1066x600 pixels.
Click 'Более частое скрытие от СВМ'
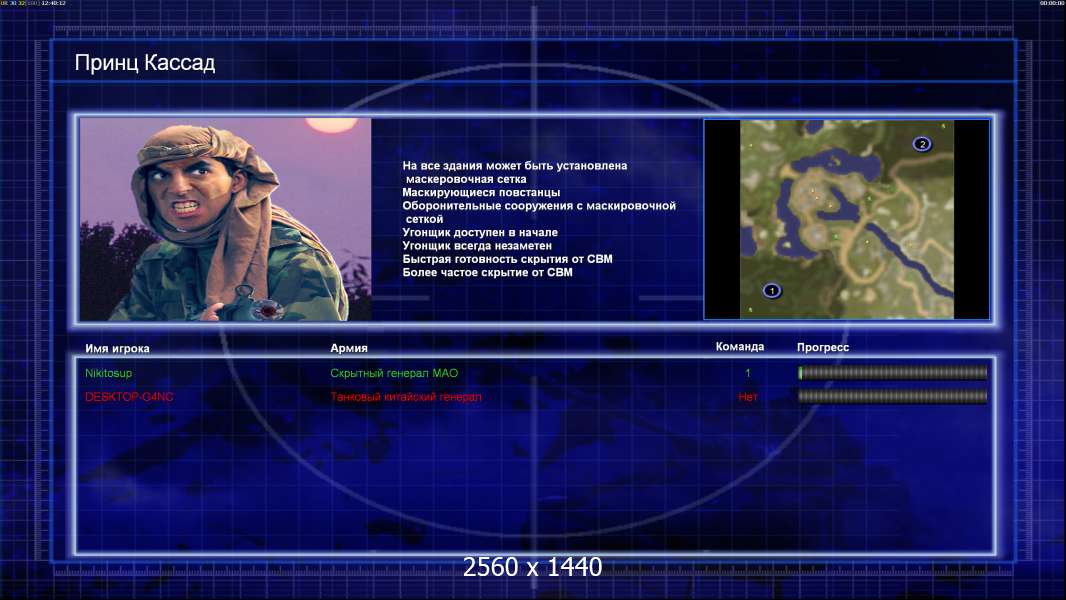point(487,272)
